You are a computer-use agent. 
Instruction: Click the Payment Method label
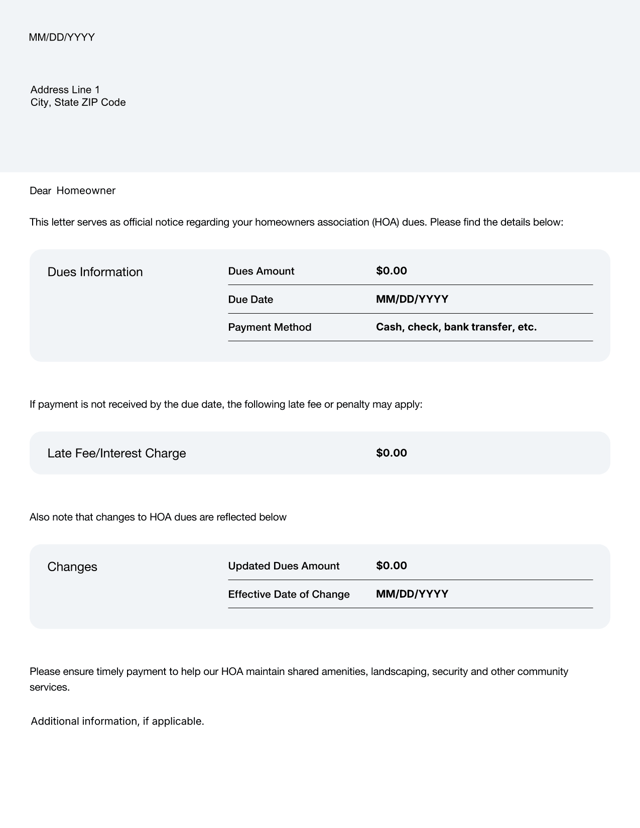click(x=270, y=327)
